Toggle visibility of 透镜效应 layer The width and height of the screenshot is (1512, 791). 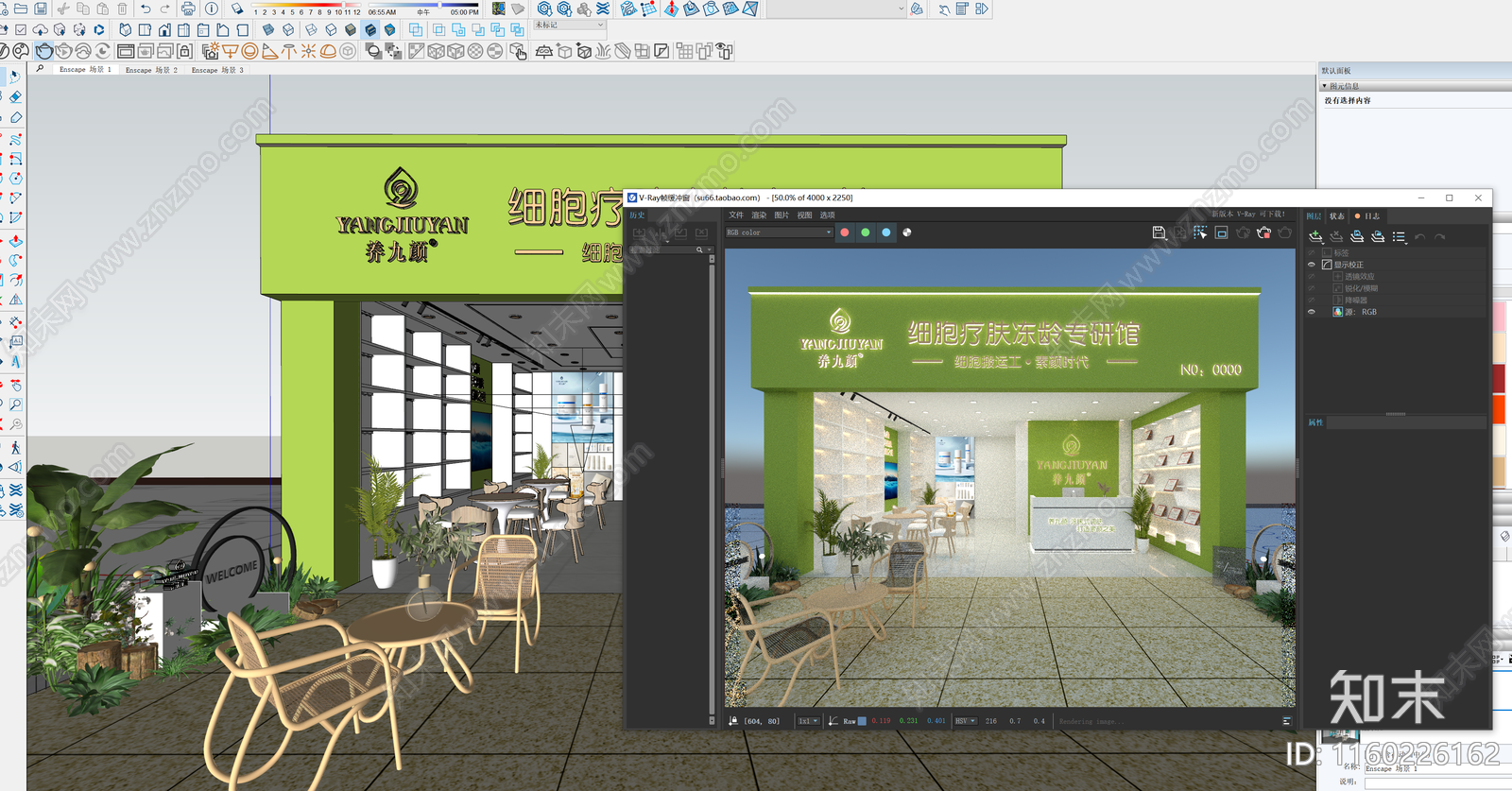pyautogui.click(x=1312, y=276)
